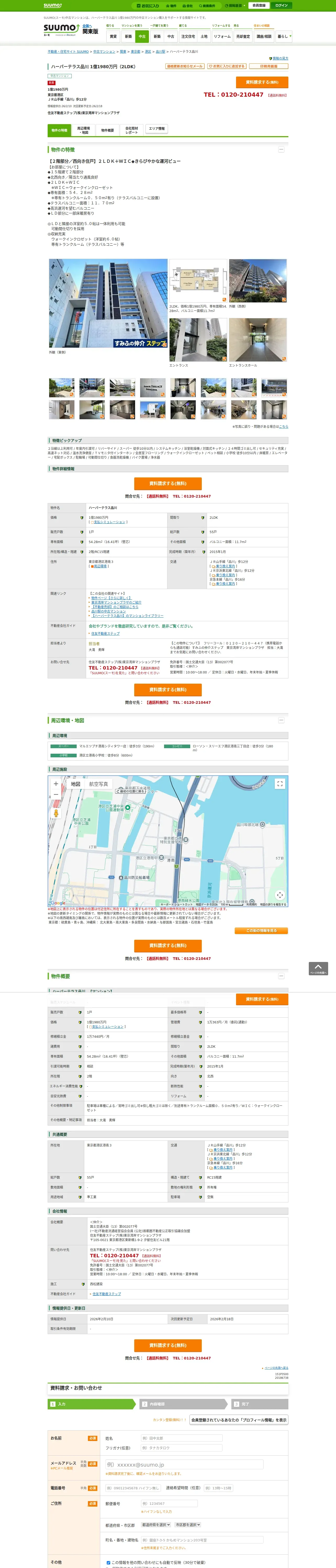The image size is (336, 1568).
Task: Switch to the エリア情報 tab
Action: [x=157, y=129]
